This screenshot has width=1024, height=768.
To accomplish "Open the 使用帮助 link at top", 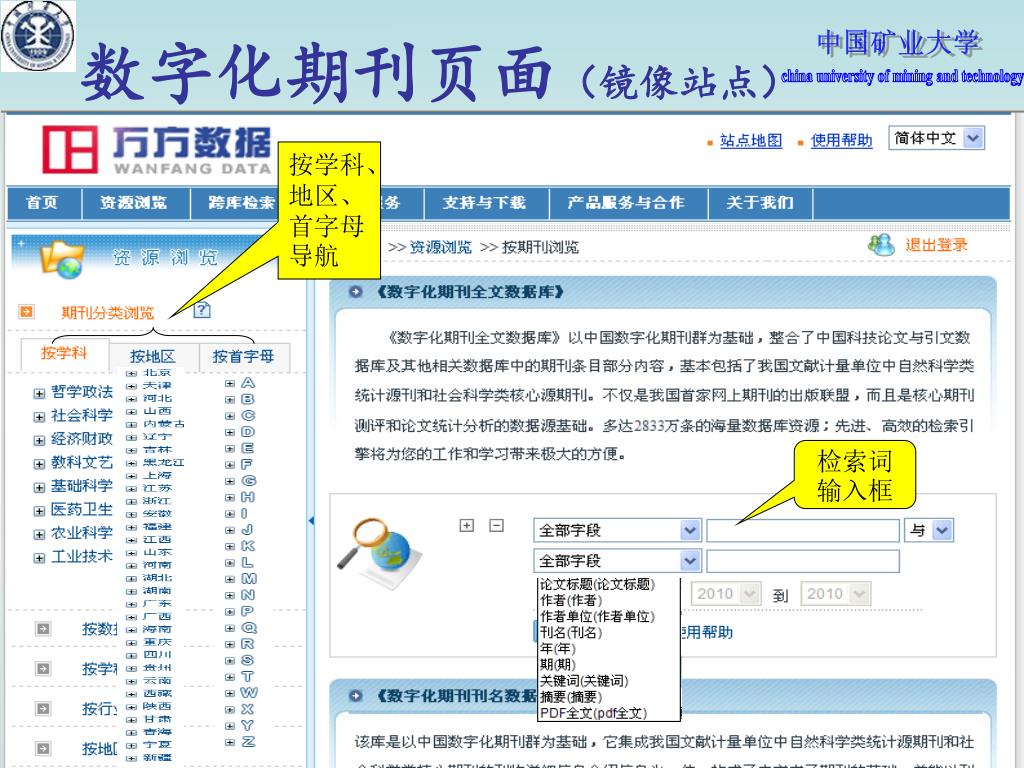I will (x=841, y=140).
